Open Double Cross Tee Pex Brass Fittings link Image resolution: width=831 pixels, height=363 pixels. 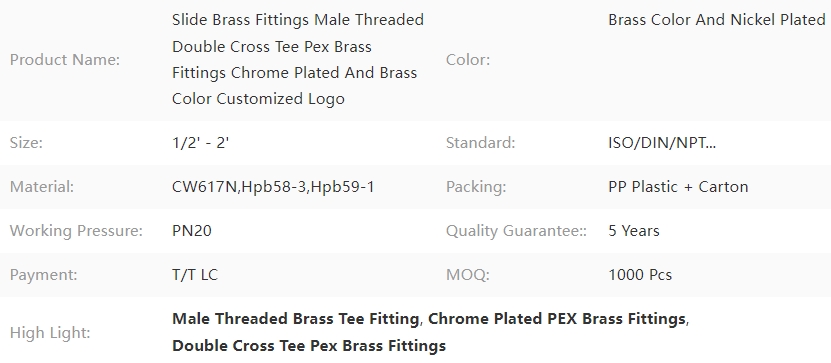click(309, 346)
